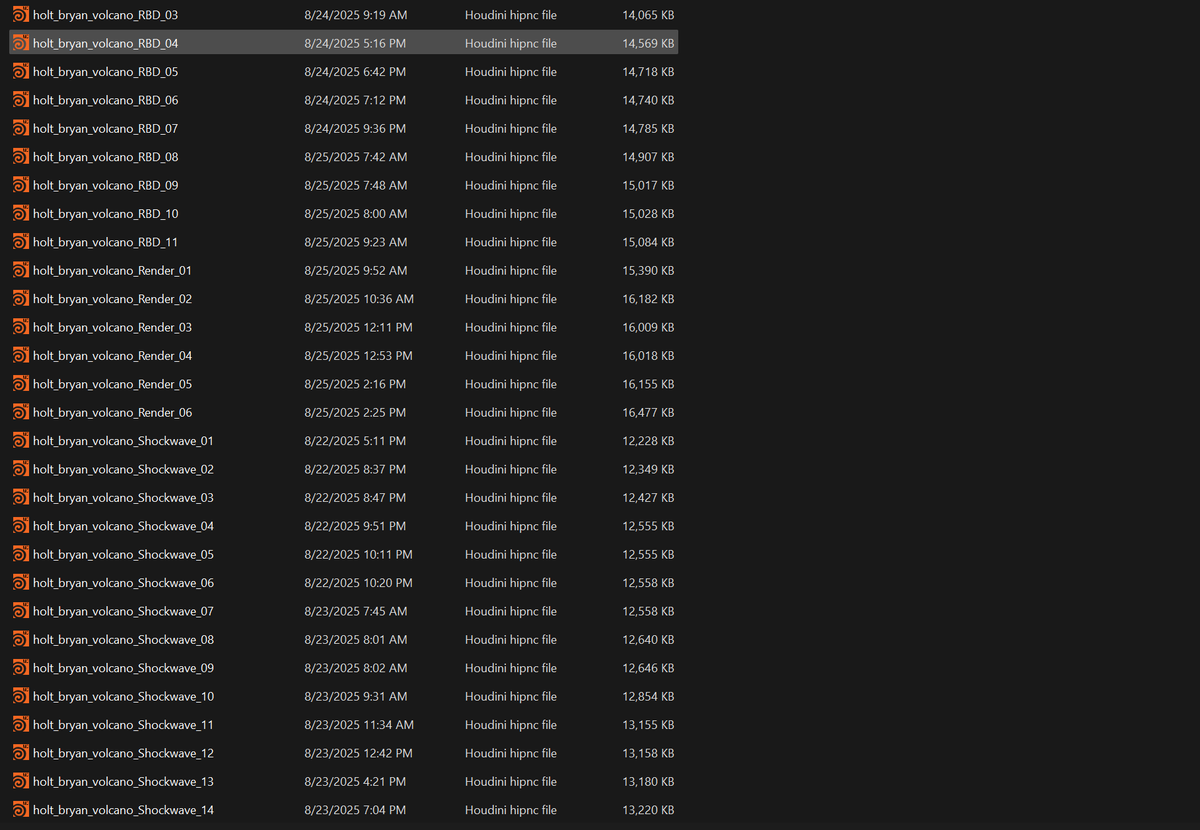Click the date 8/23/2025 7:04 PM
Viewport: 1200px width, 830px height.
click(355, 810)
